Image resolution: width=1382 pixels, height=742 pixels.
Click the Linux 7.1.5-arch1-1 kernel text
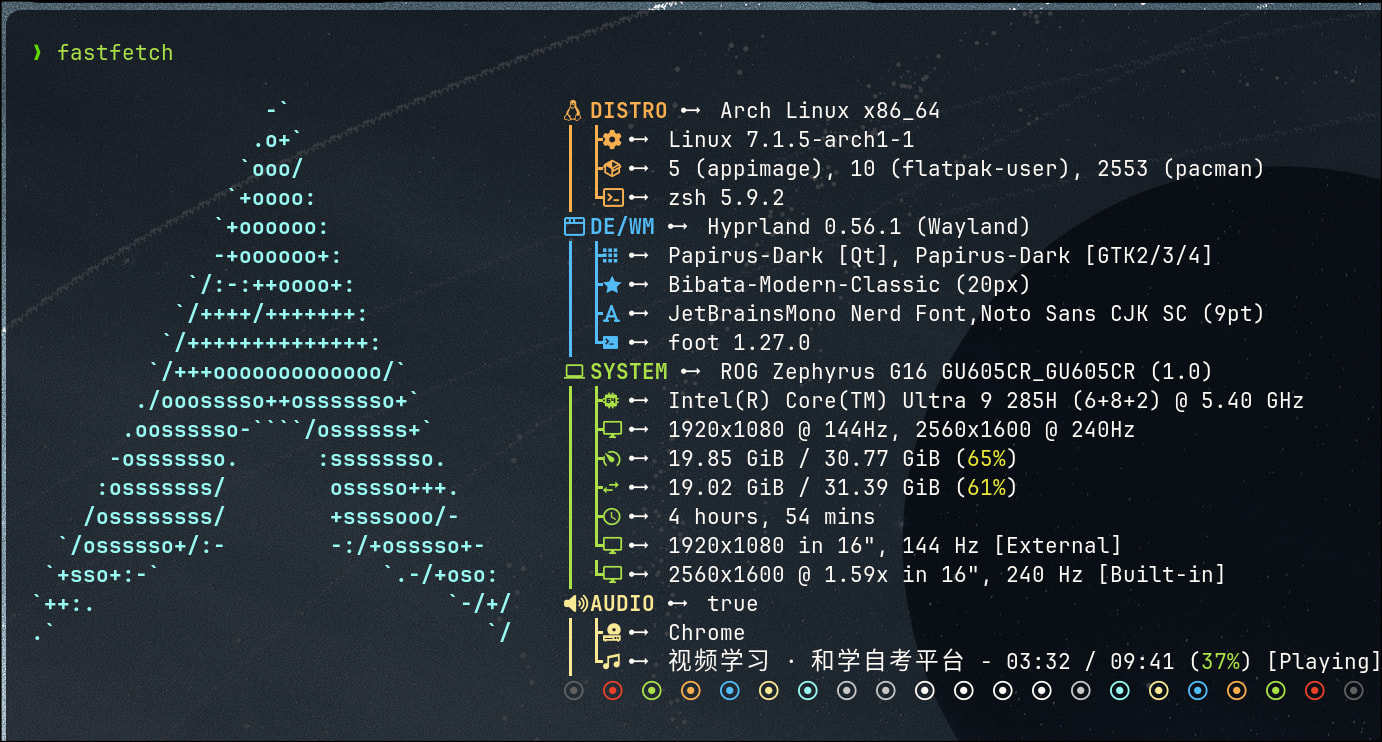791,140
